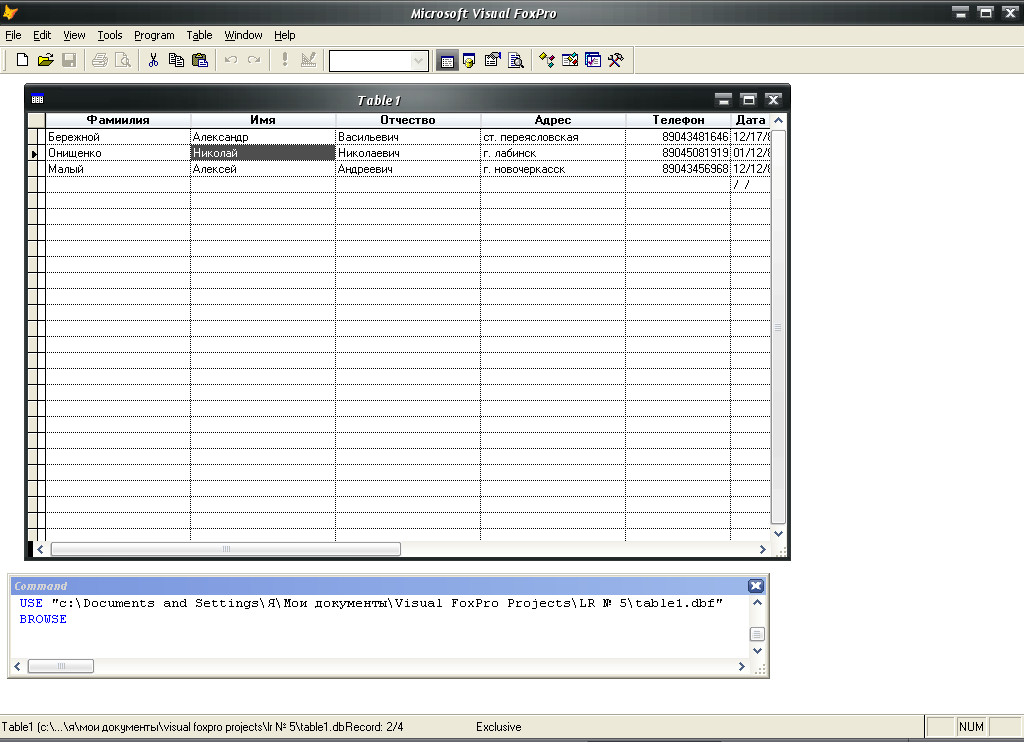Click the Адрес column header
1024x742 pixels.
click(x=553, y=120)
